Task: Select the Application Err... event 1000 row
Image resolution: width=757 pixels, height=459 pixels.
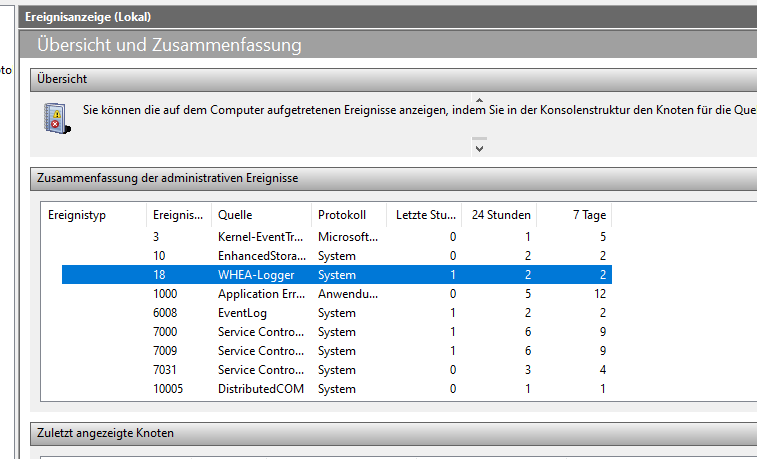Action: click(336, 294)
